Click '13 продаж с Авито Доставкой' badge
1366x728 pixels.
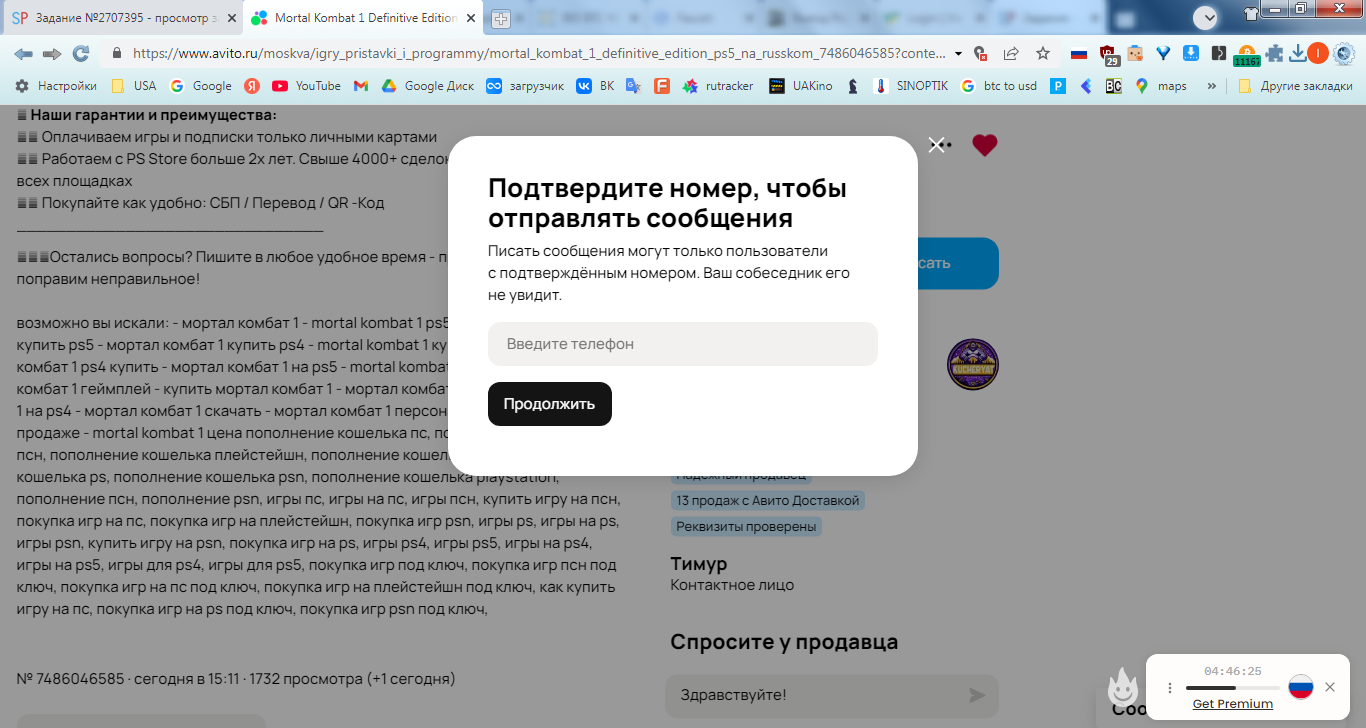[x=768, y=500]
